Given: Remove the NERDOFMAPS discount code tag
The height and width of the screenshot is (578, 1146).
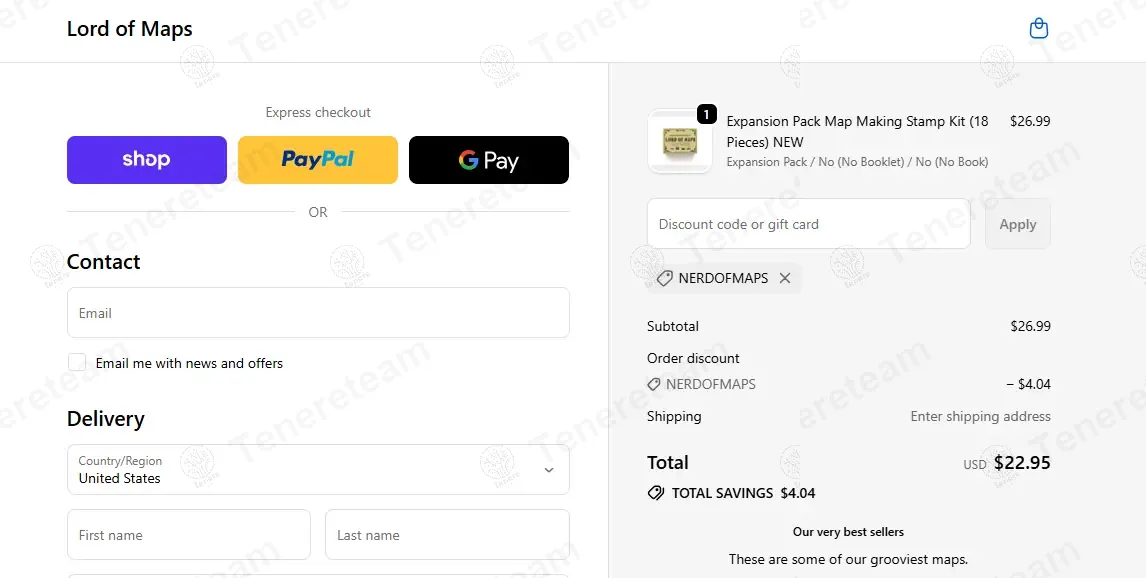Looking at the screenshot, I should (784, 278).
